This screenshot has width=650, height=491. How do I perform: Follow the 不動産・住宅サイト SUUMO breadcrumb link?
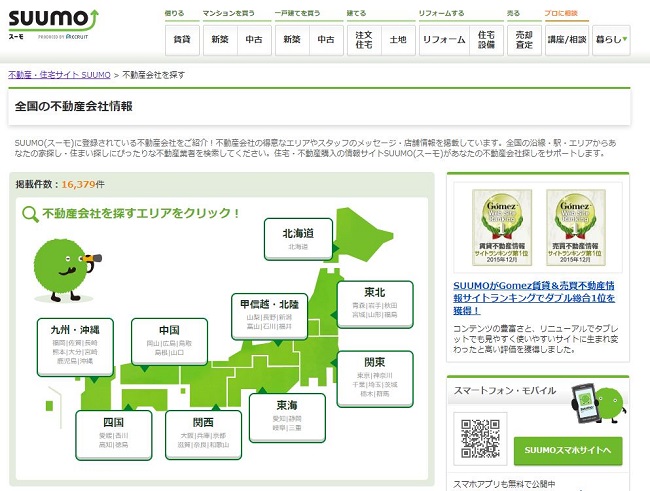coord(59,75)
